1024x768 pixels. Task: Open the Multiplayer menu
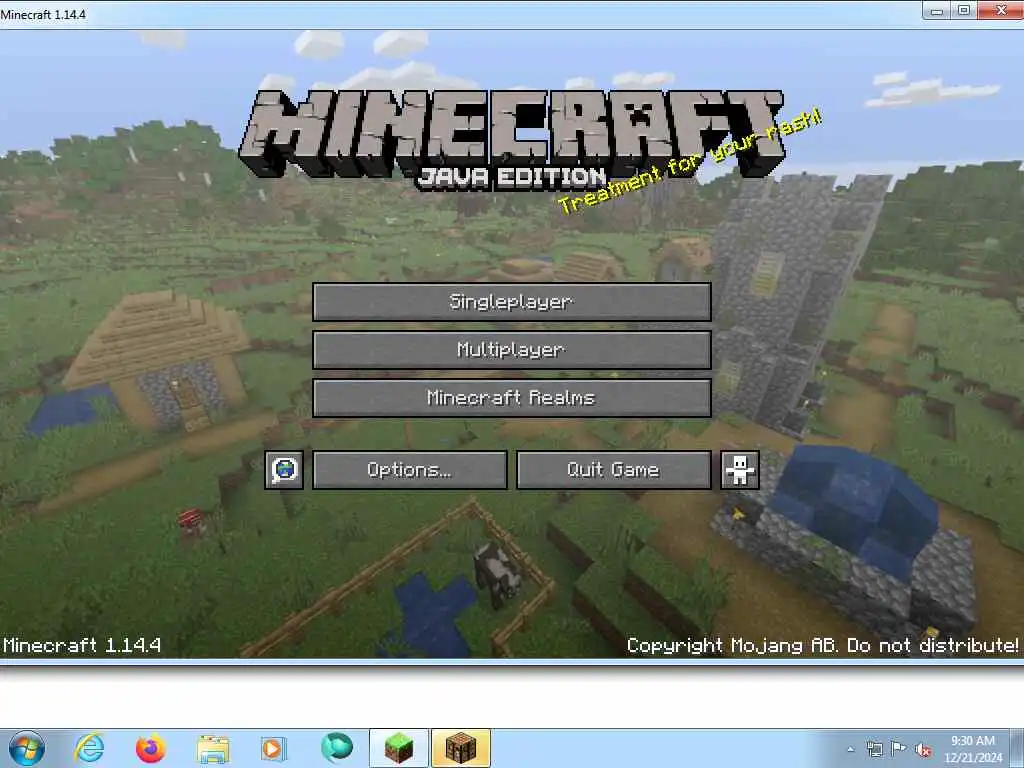(511, 350)
